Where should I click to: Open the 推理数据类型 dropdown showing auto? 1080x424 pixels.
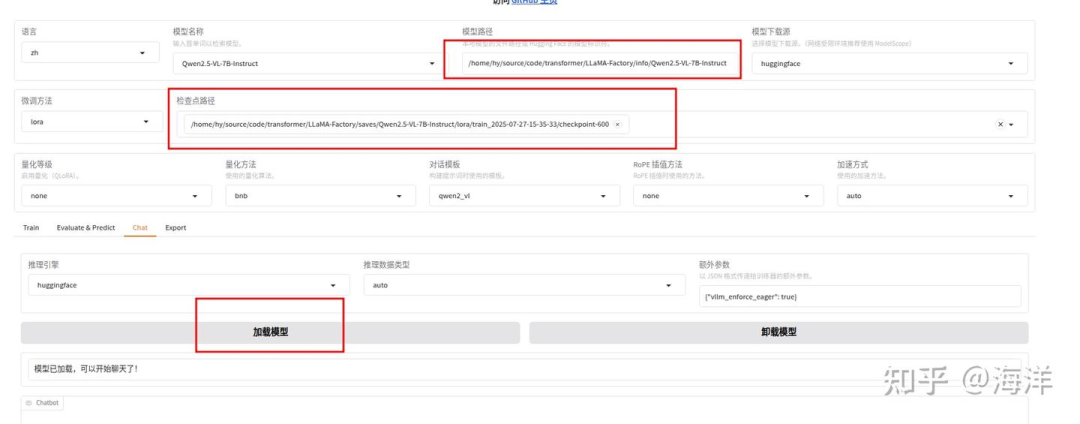(524, 285)
